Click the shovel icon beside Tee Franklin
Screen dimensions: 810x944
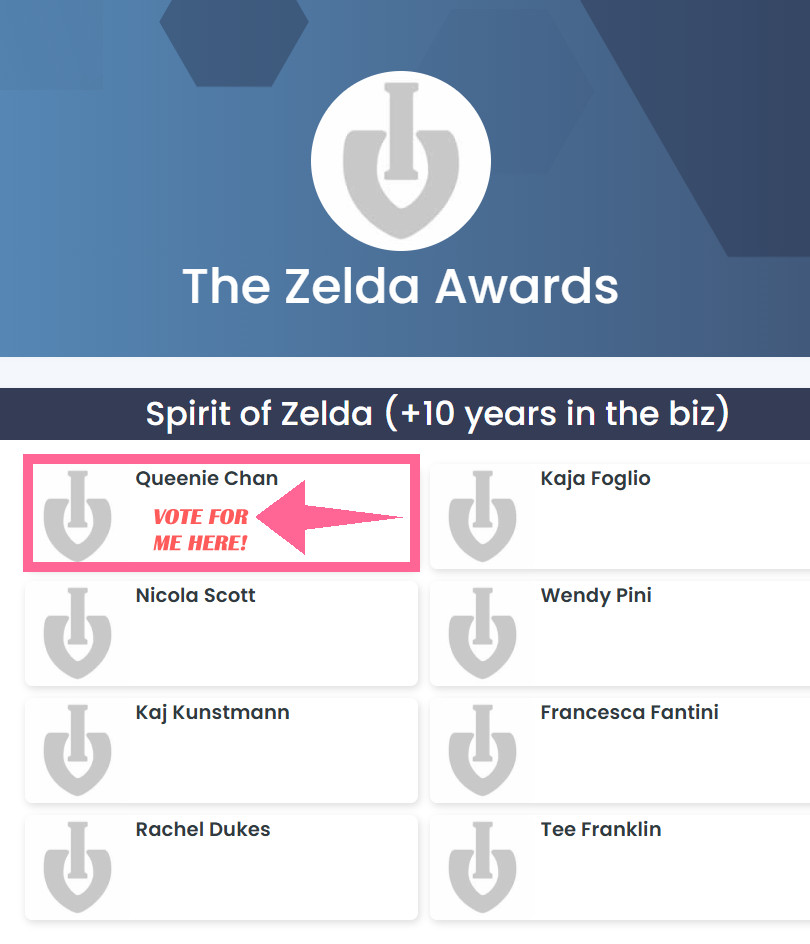click(x=483, y=866)
